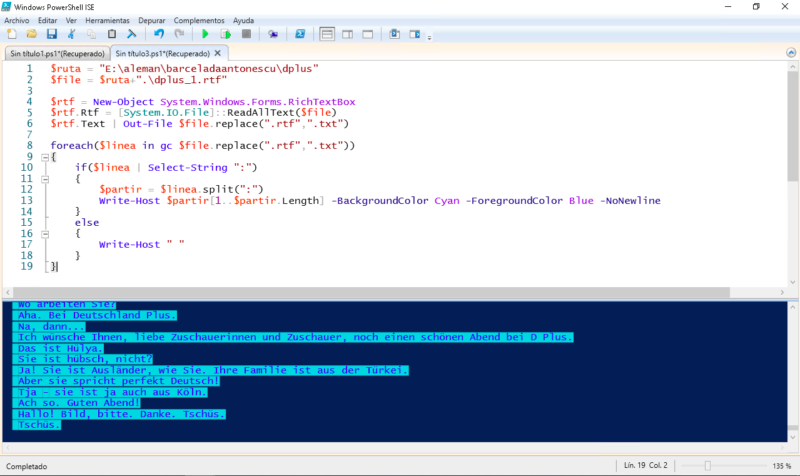The image size is (800, 476).
Task: Click the script horizontal scroll right arrow
Action: [x=782, y=292]
